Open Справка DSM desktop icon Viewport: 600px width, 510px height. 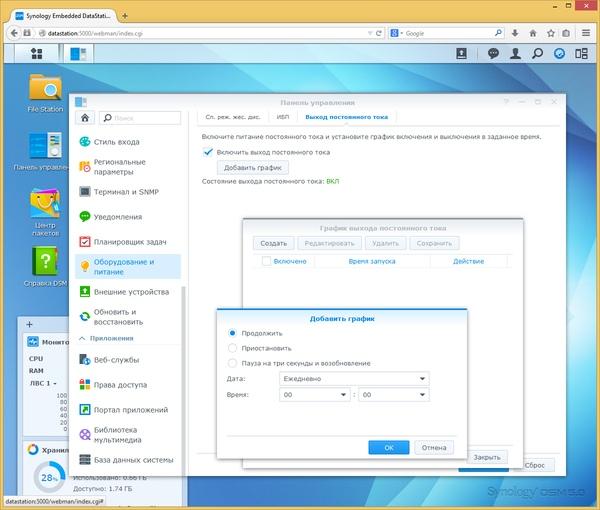click(x=45, y=266)
